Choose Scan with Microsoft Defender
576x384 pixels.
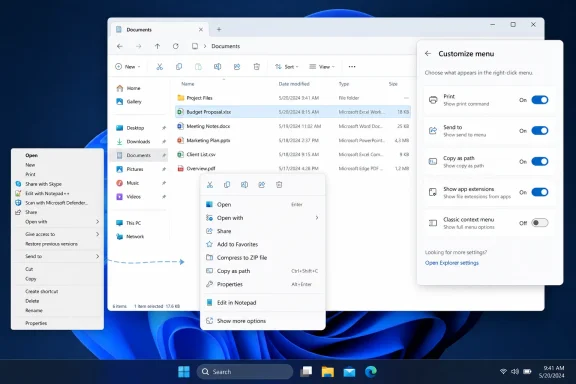(58, 203)
